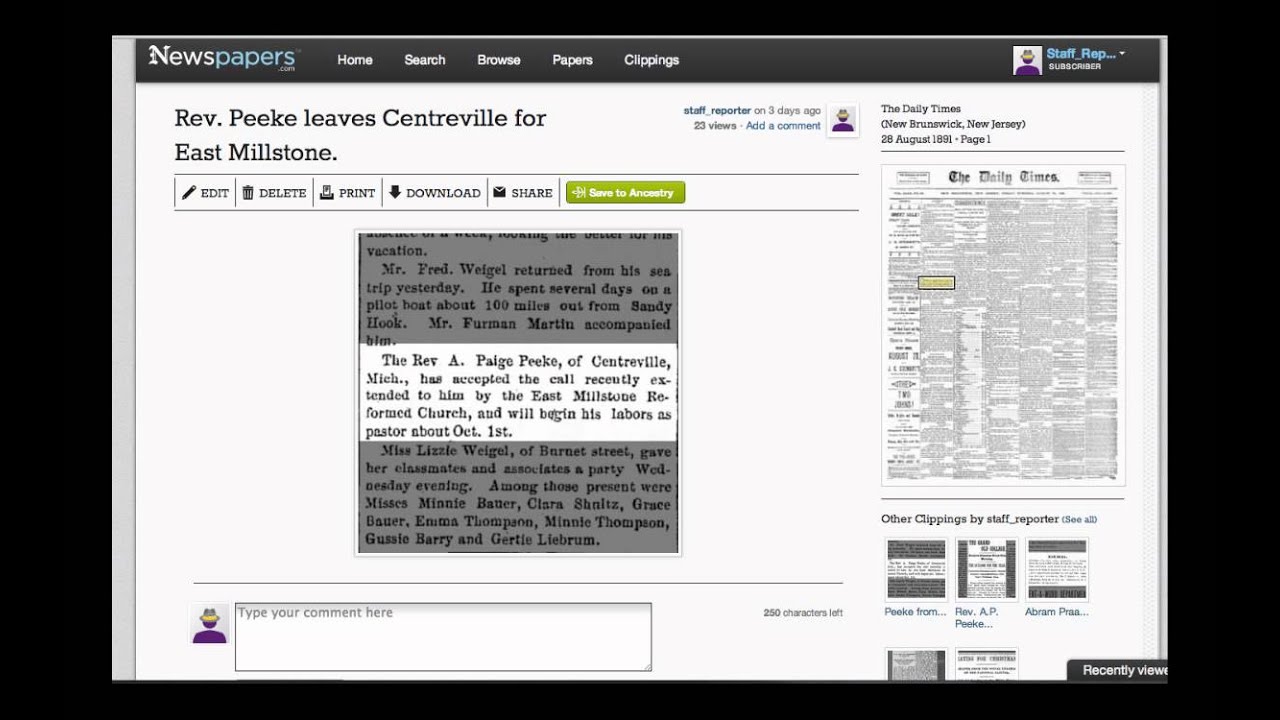Open the Search menu item

[425, 60]
